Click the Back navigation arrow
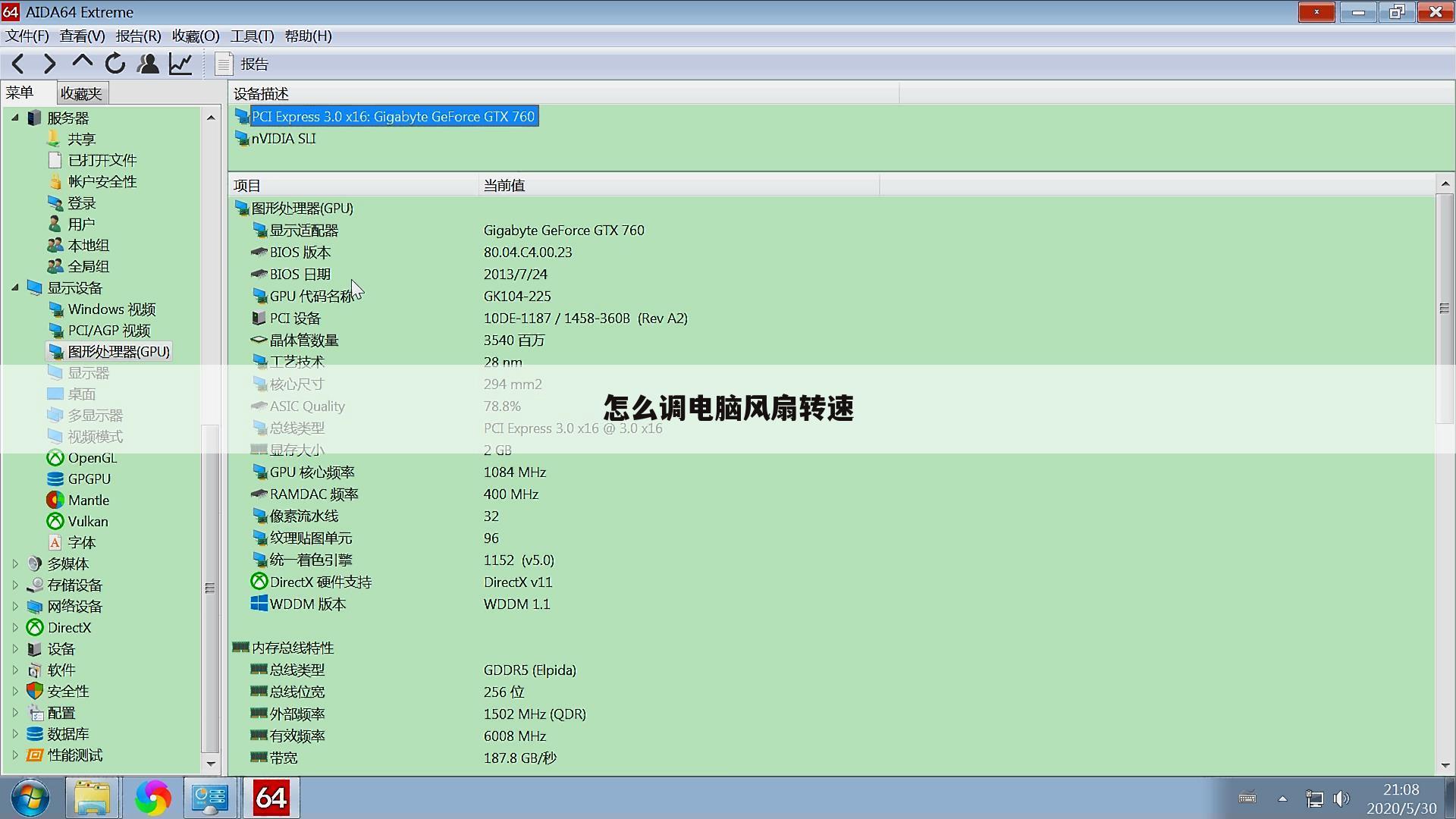The height and width of the screenshot is (819, 1456). (18, 64)
